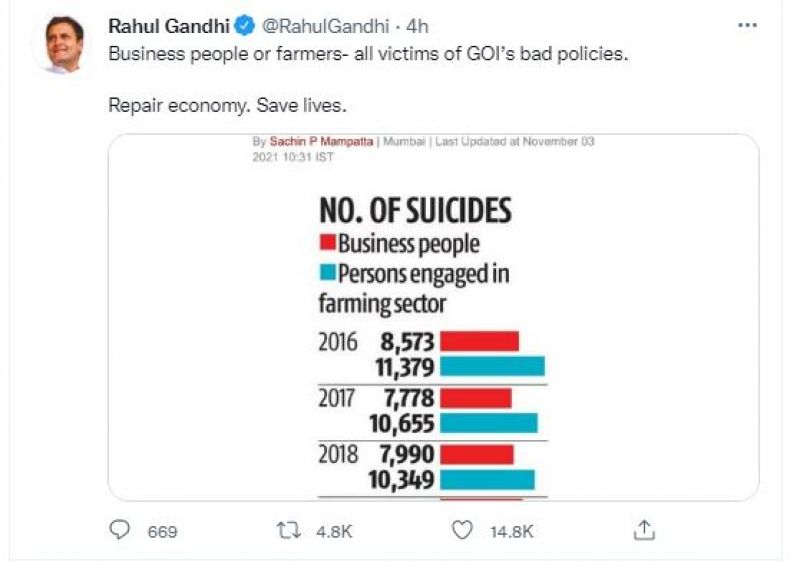Click the 2016 red bar labeled 8,573
800x562 pixels.
(479, 341)
